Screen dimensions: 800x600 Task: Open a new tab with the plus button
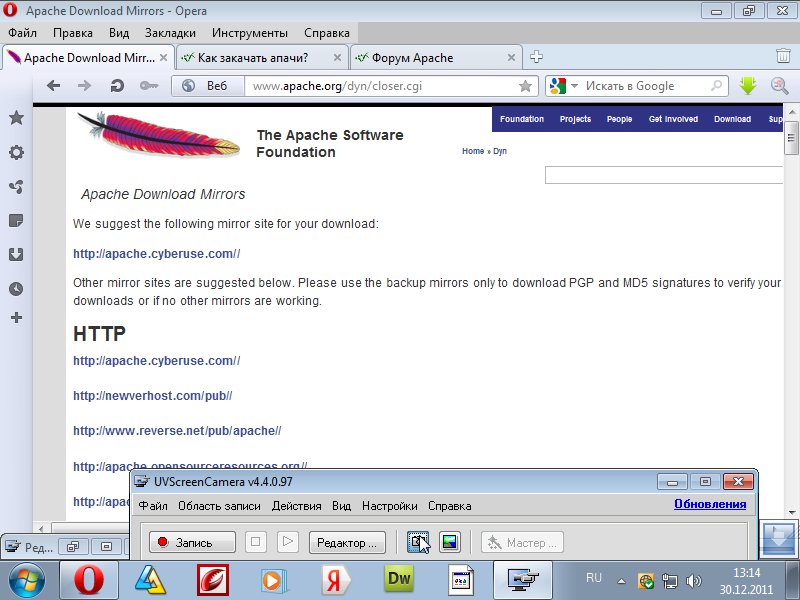pos(536,57)
